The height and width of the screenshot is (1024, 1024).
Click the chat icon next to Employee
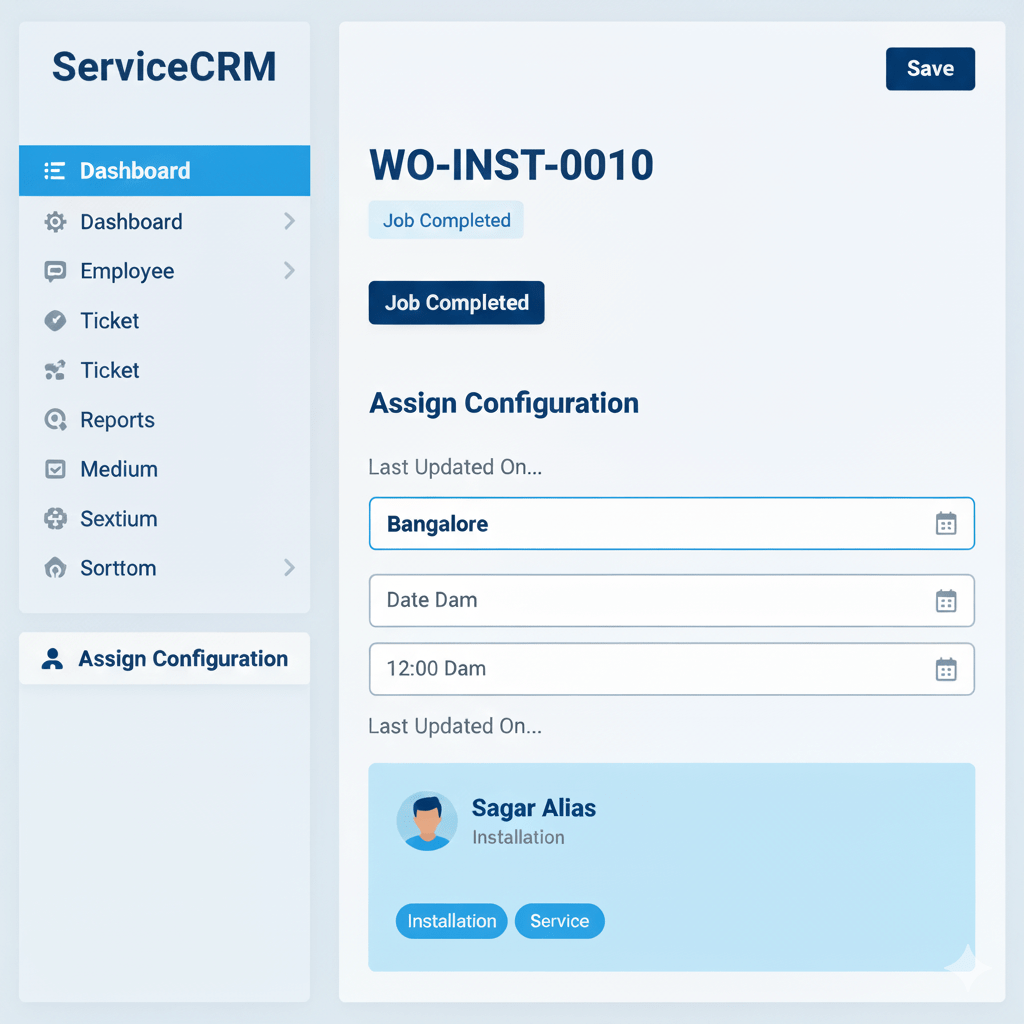(x=55, y=271)
